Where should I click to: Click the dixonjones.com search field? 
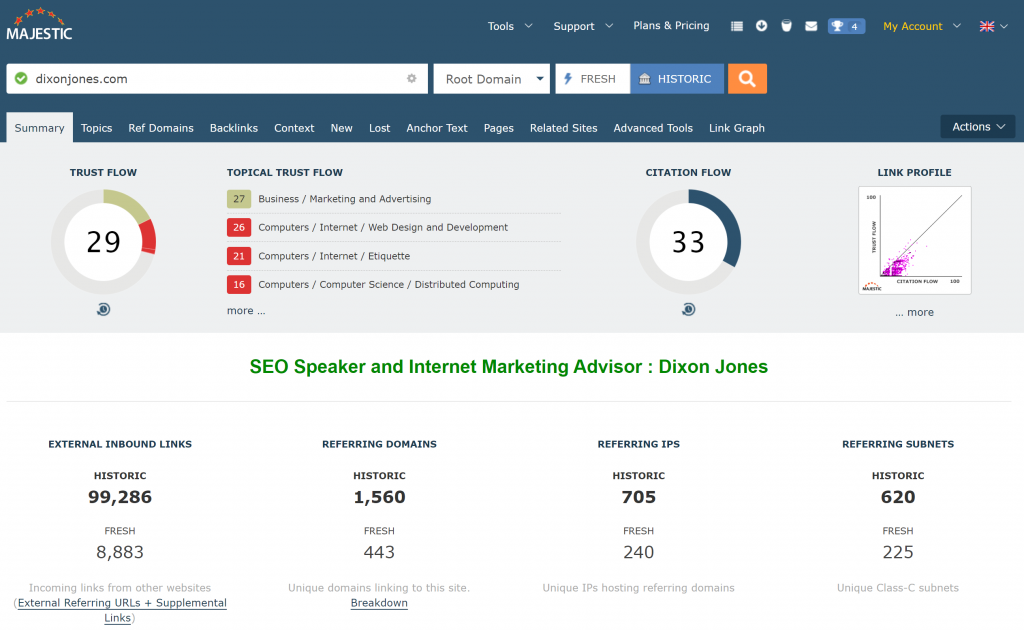coord(217,78)
